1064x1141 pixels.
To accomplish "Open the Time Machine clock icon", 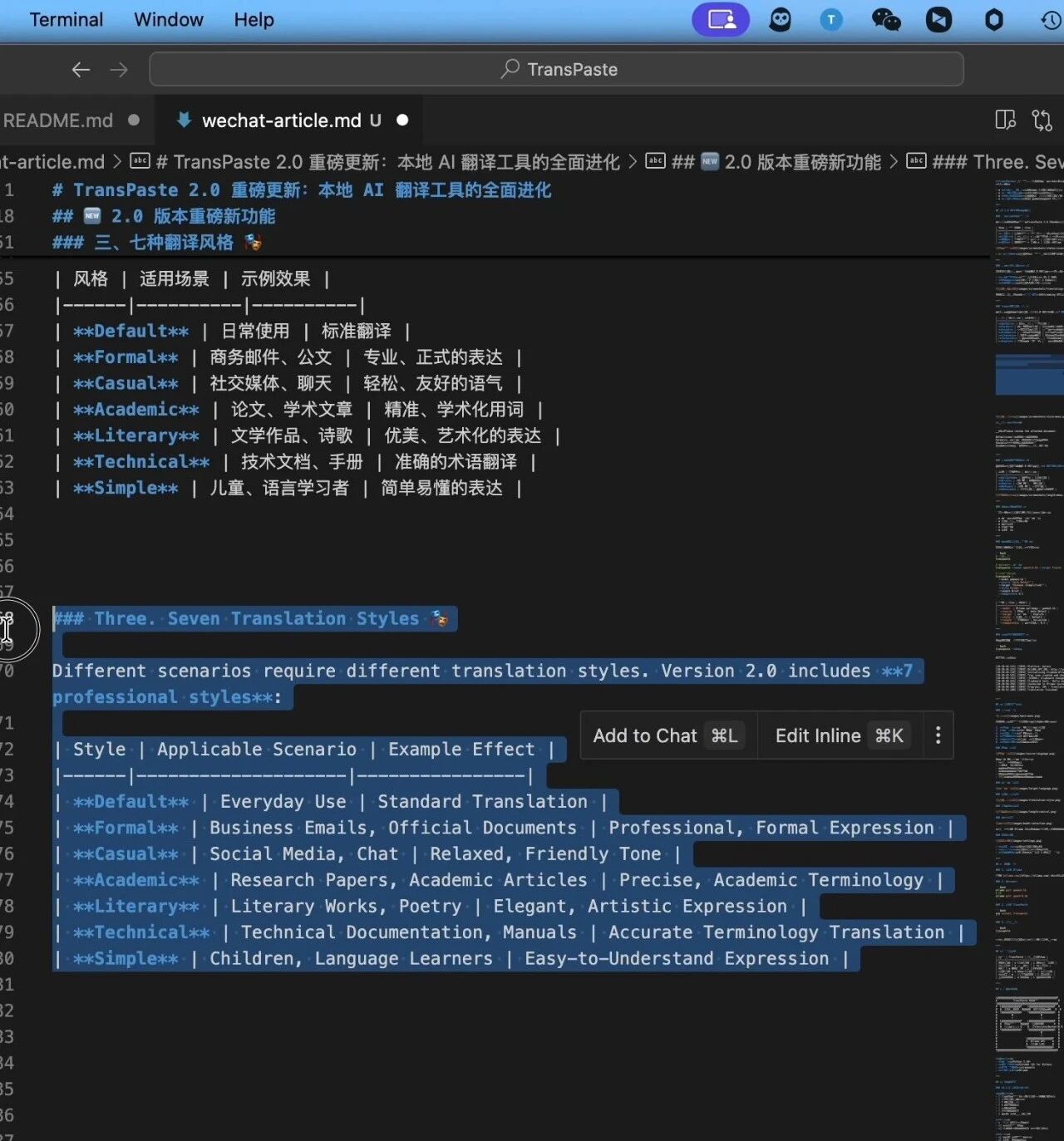I will (x=1051, y=19).
